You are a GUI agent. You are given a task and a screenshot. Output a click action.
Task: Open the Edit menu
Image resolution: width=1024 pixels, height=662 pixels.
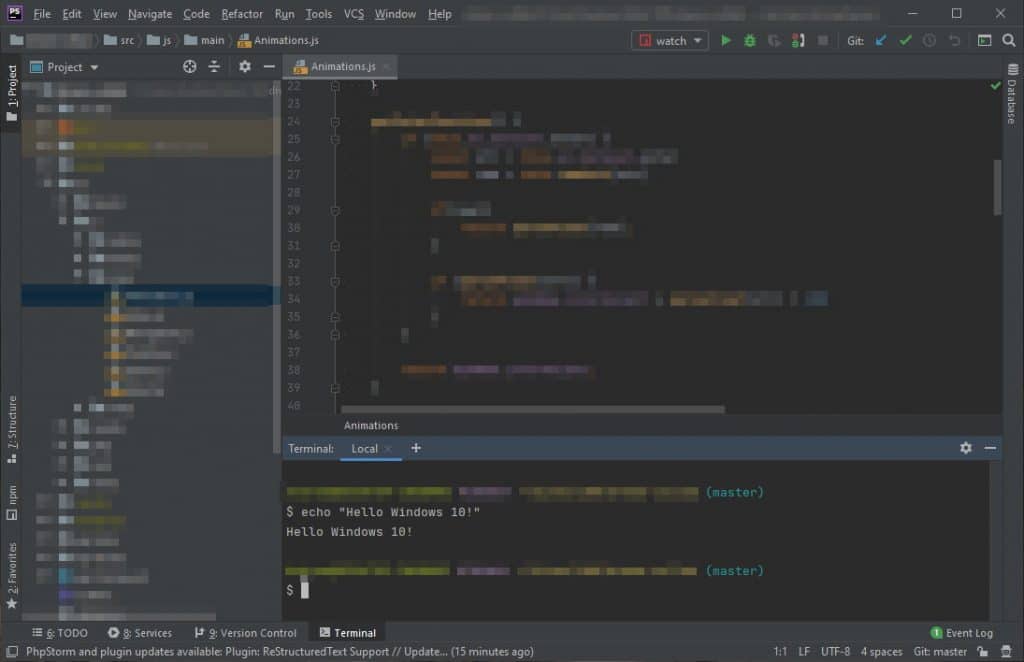pyautogui.click(x=72, y=14)
